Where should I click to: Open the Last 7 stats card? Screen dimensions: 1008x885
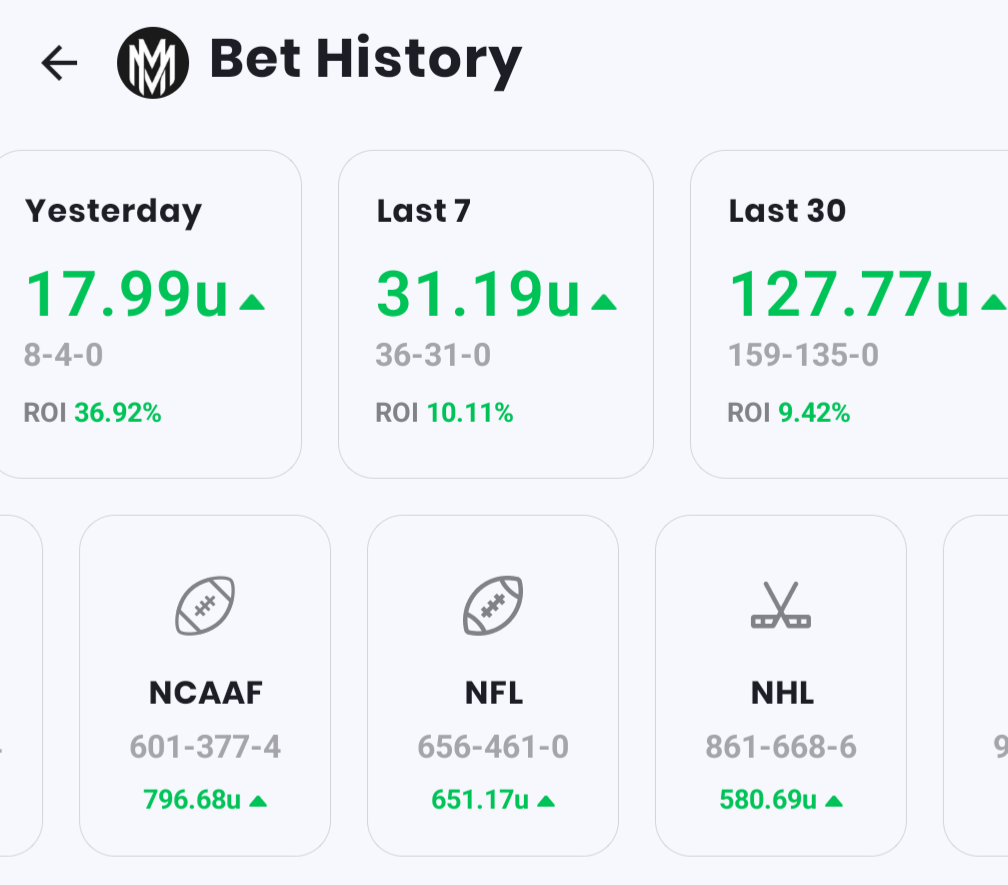(495, 314)
